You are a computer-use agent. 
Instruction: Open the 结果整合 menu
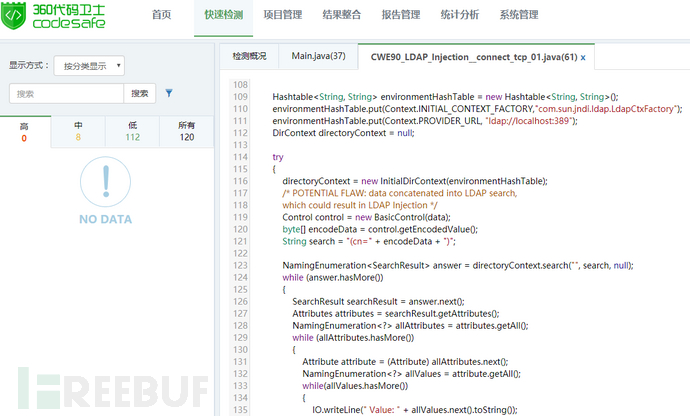341,15
